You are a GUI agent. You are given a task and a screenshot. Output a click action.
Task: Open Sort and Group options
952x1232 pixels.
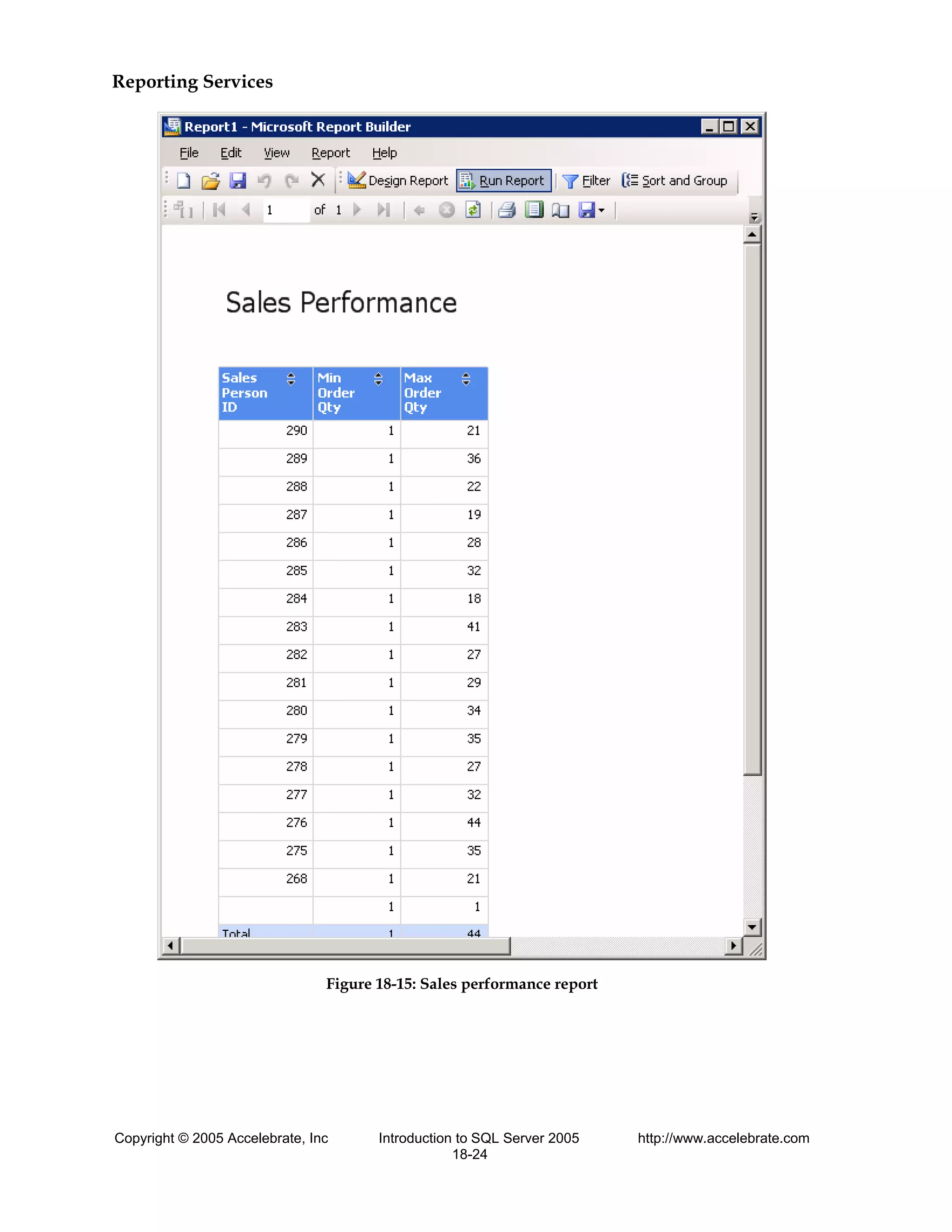click(674, 180)
